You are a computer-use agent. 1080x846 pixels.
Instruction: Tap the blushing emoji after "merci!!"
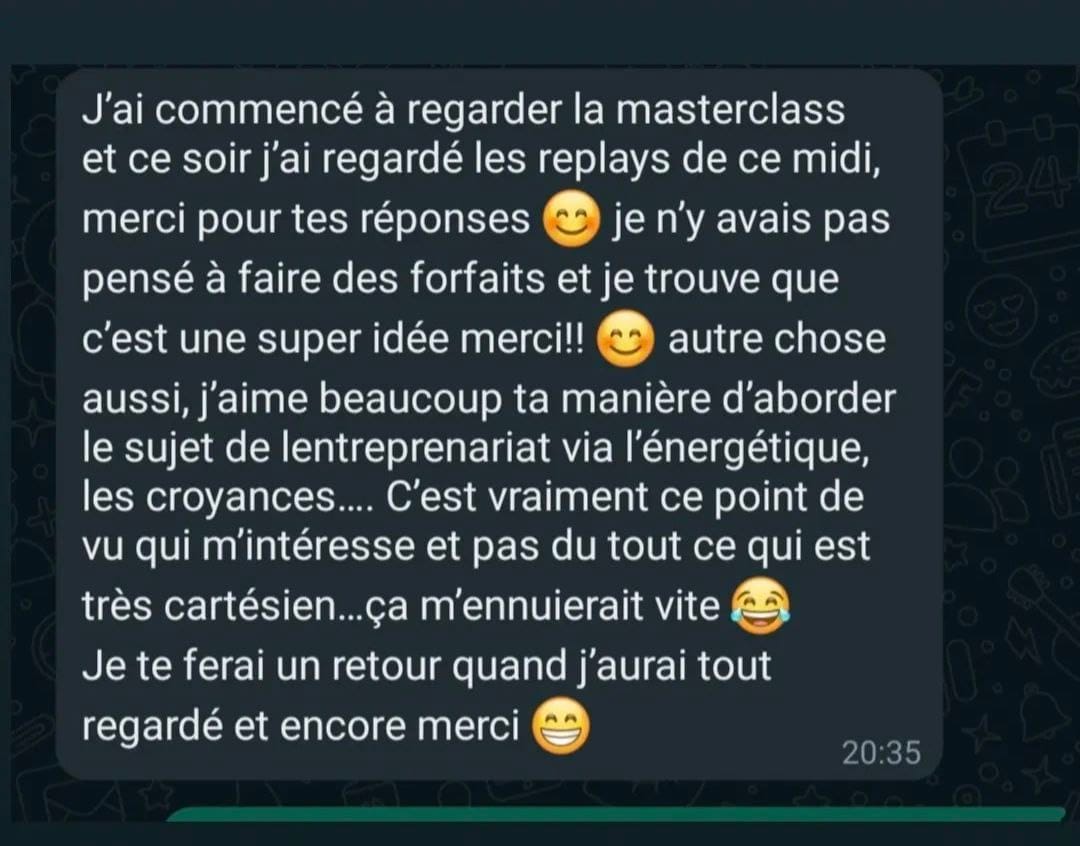625,339
